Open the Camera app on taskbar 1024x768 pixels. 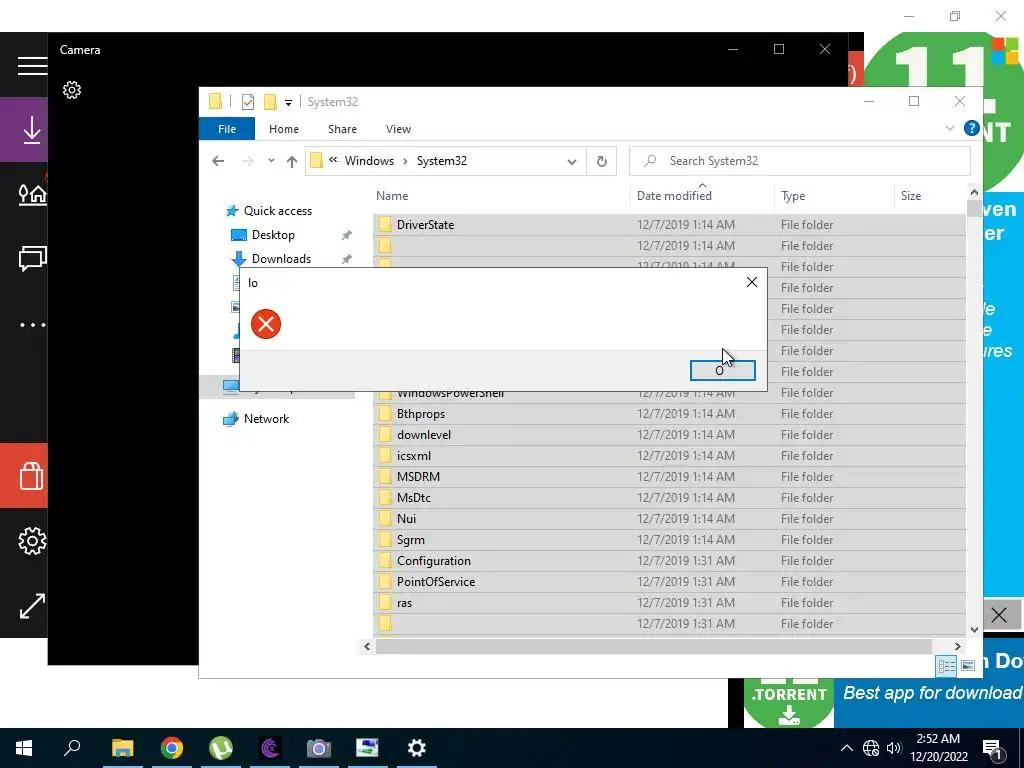click(x=319, y=748)
